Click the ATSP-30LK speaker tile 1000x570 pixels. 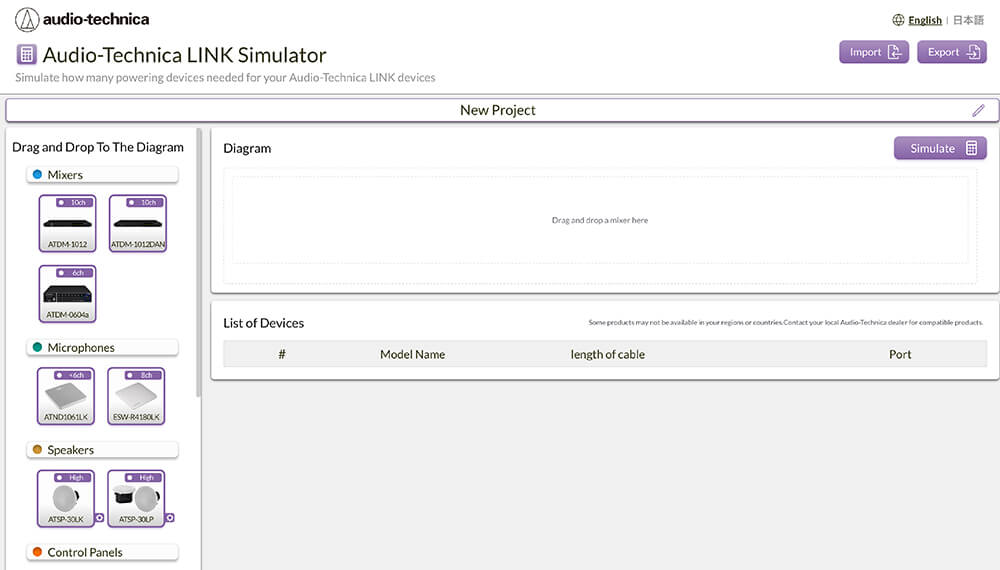coord(66,499)
